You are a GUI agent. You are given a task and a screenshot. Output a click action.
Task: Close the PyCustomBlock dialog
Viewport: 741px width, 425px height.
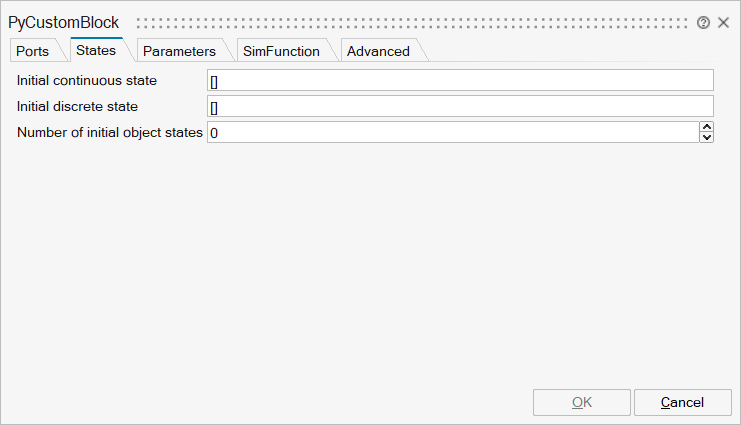(x=723, y=22)
